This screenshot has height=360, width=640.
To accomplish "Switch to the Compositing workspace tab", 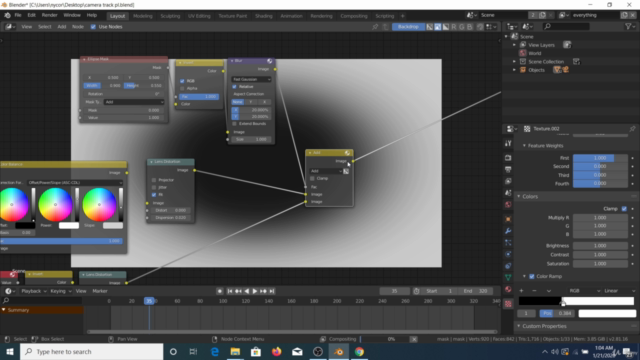I will (x=354, y=16).
